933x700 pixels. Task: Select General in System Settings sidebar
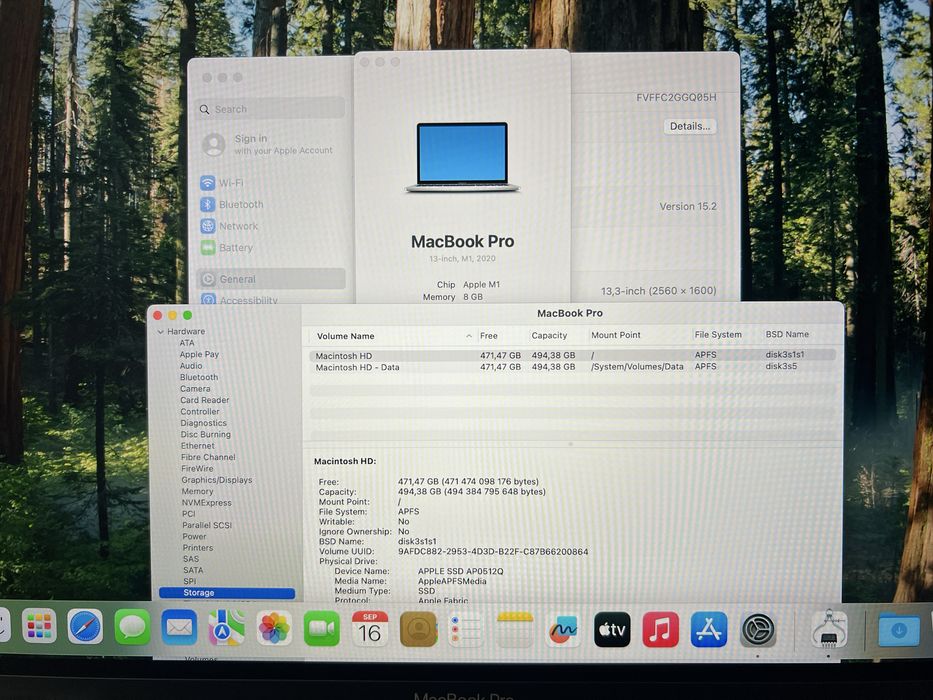pyautogui.click(x=272, y=279)
